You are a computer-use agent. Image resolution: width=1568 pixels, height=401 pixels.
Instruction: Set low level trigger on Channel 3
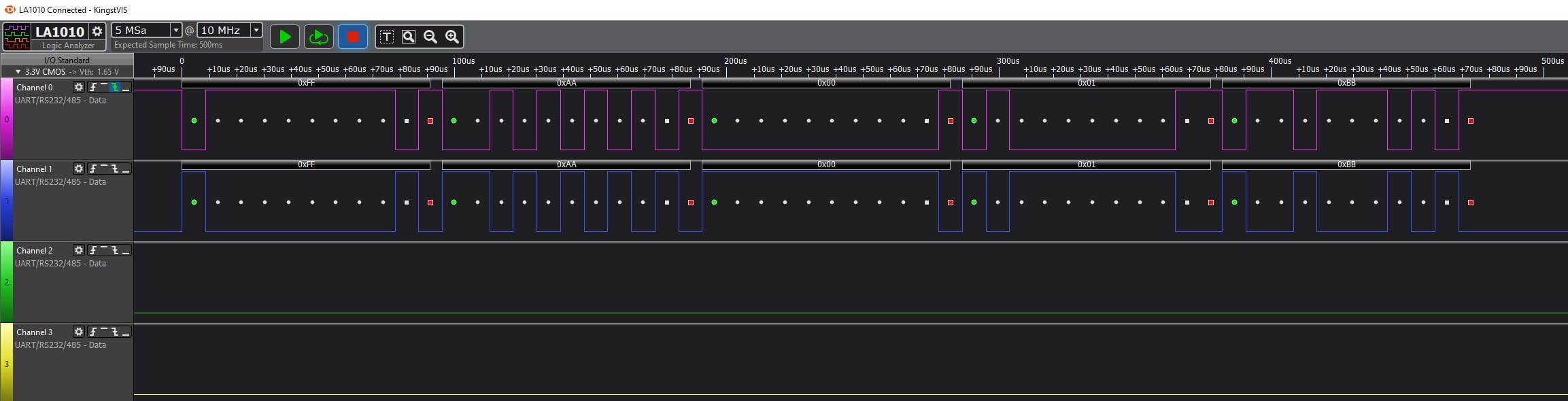[126, 332]
